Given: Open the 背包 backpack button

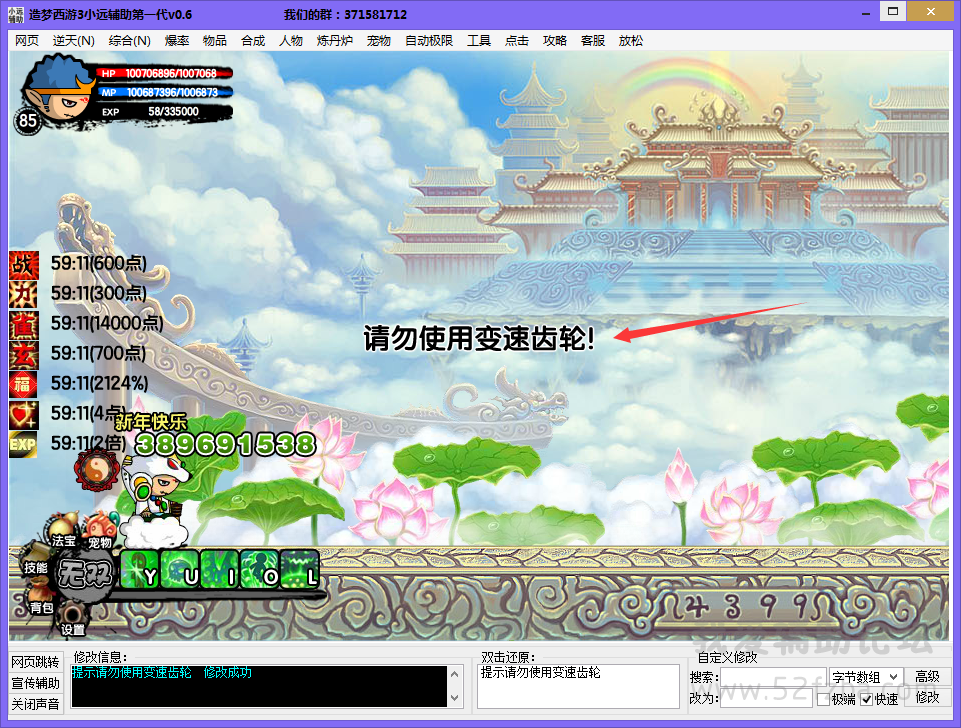Looking at the screenshot, I should (40, 597).
